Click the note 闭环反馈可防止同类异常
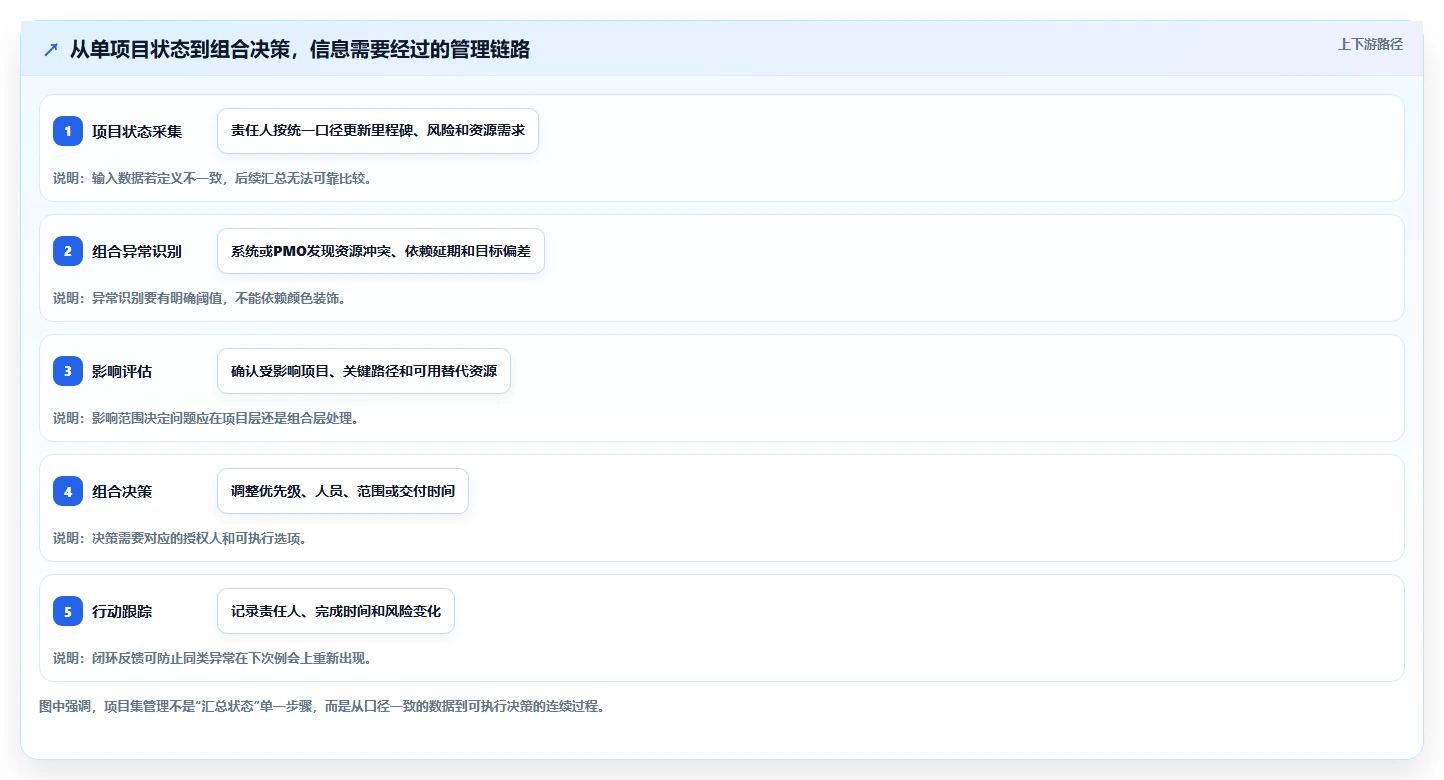Screen dimensions: 1444x780 [x=212, y=658]
